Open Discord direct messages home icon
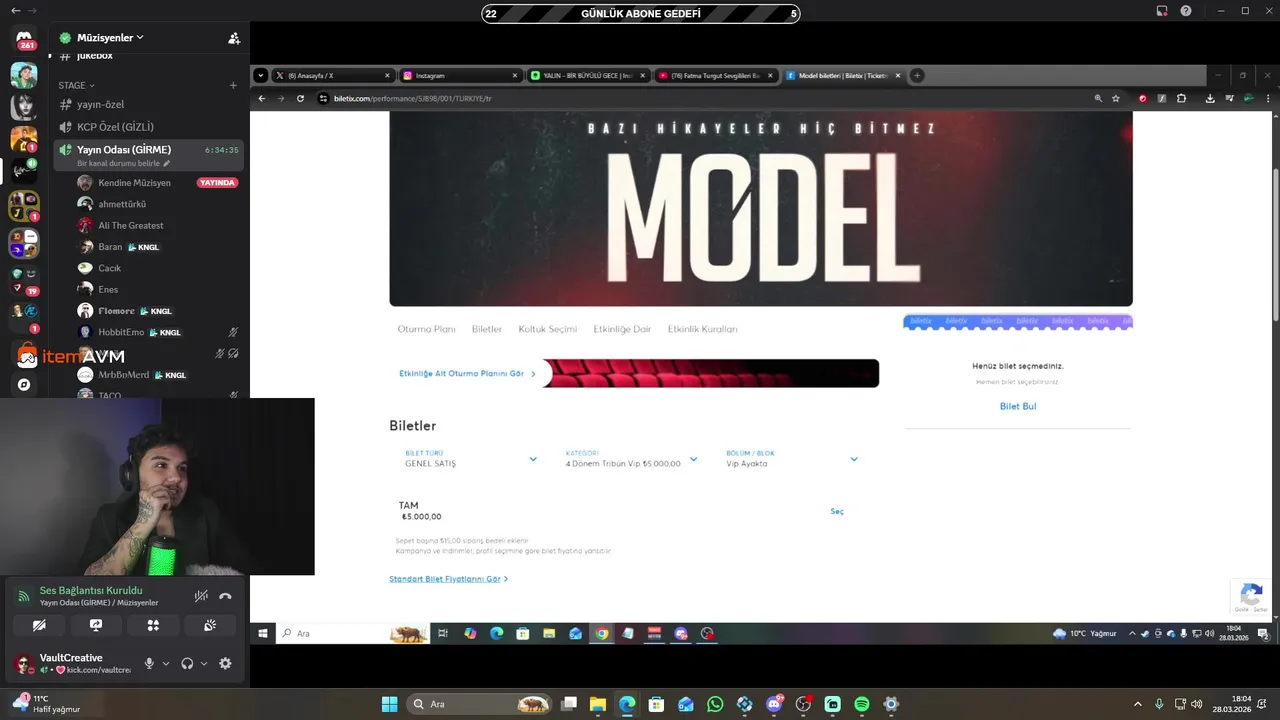Image resolution: width=1280 pixels, height=720 pixels. coord(25,38)
